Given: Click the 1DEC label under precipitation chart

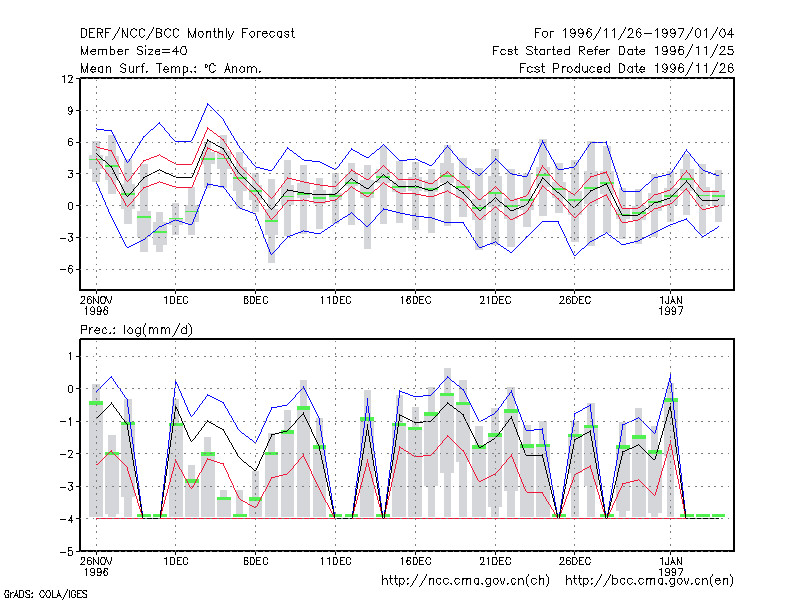Looking at the screenshot, I should (176, 561).
